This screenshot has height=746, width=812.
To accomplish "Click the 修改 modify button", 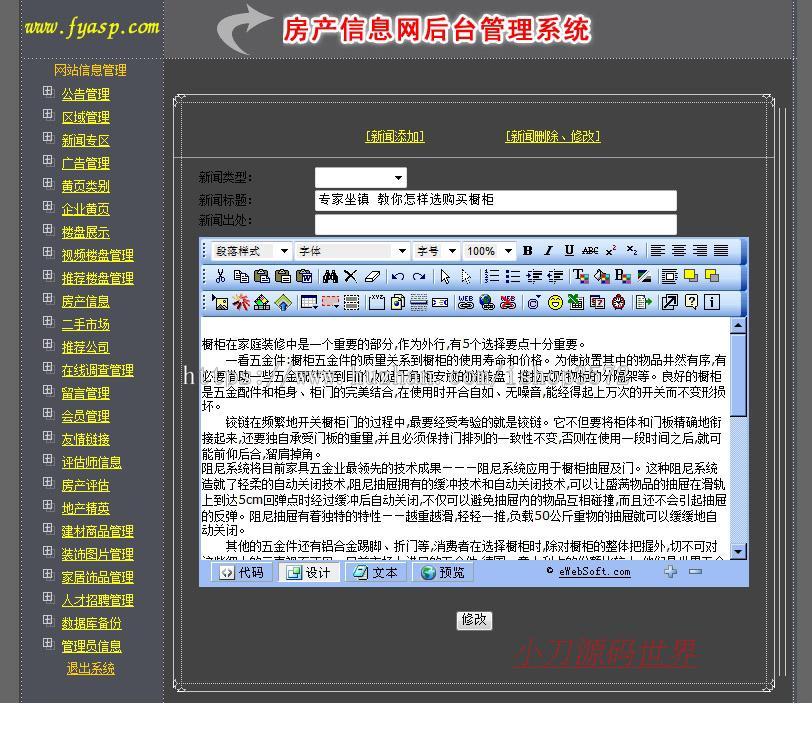I will pyautogui.click(x=474, y=620).
